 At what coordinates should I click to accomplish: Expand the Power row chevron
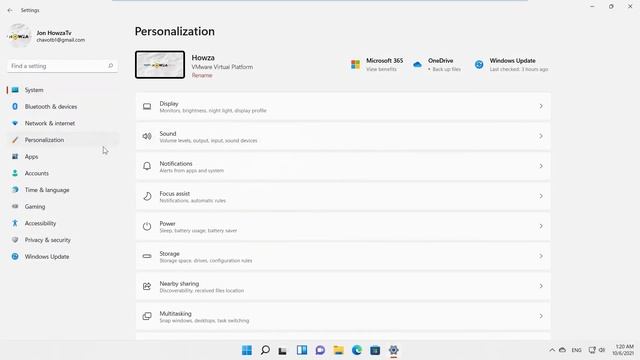[x=541, y=226]
